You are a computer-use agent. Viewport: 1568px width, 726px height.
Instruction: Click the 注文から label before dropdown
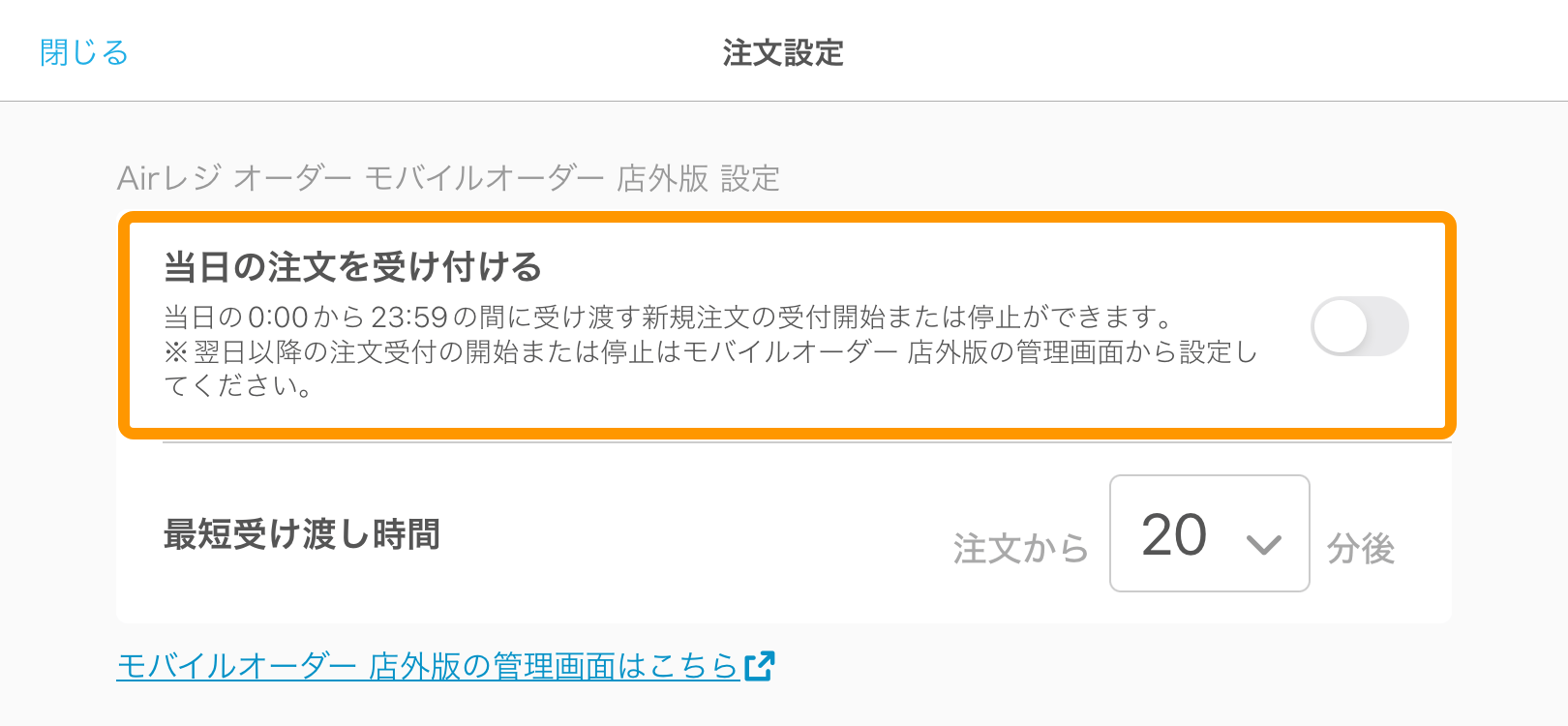1021,549
